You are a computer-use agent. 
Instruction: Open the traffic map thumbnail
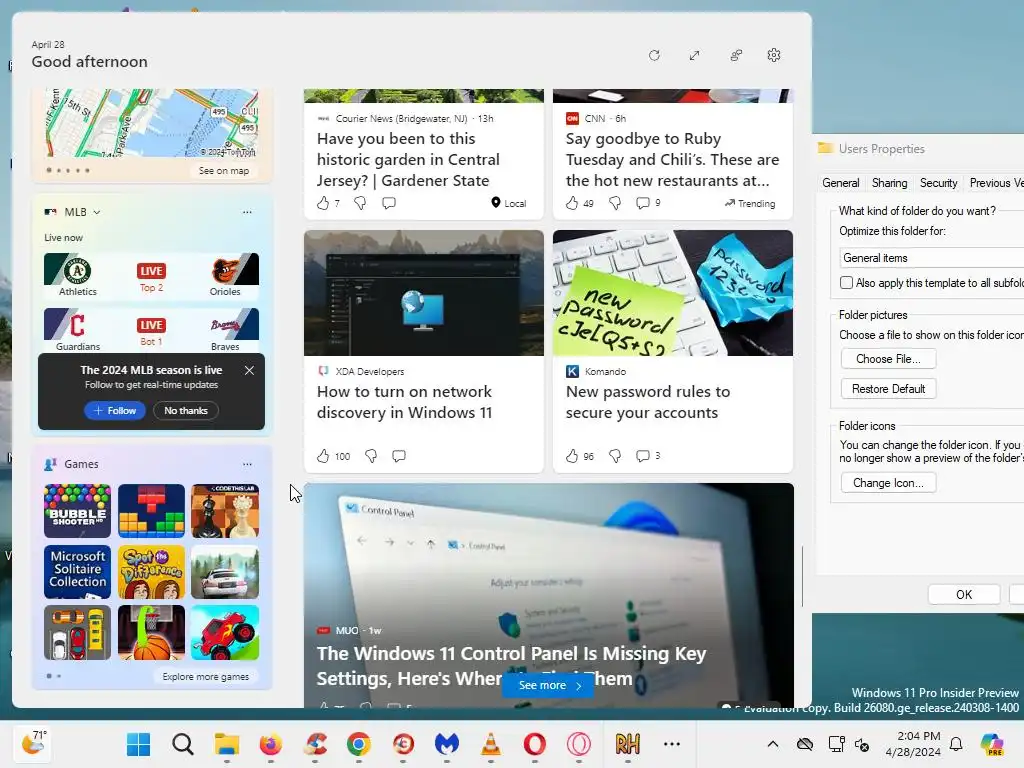[152, 123]
